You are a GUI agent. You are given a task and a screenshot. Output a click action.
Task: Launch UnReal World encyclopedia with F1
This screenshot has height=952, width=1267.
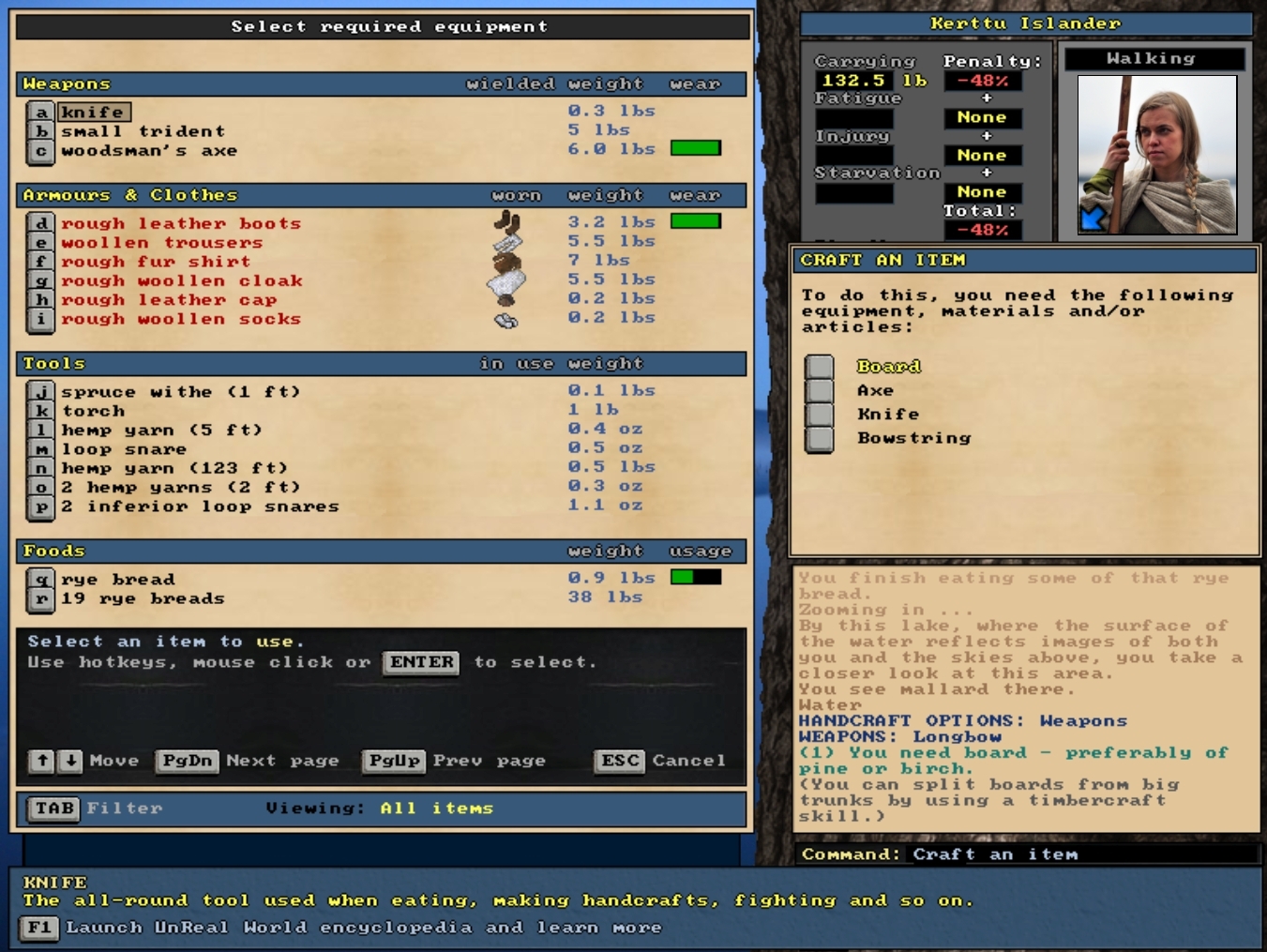pos(39,928)
